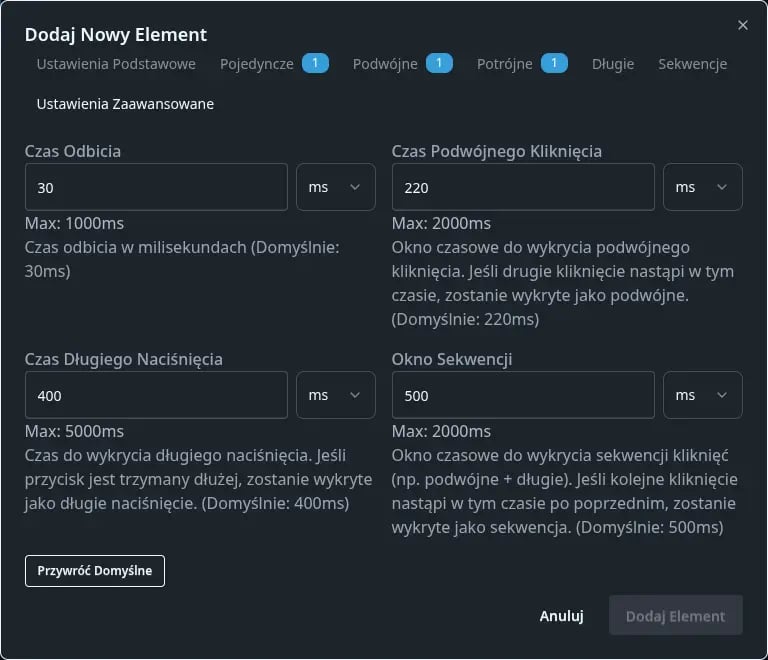The width and height of the screenshot is (768, 660).
Task: Click the Czas Podwójnego Kliknięcia label
Action: (497, 151)
